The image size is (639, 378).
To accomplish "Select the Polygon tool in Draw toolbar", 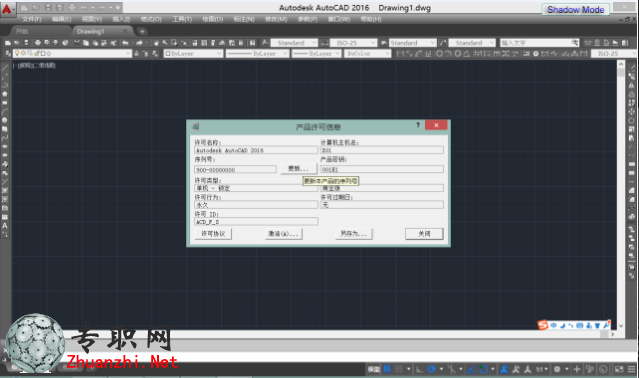I will (5, 94).
